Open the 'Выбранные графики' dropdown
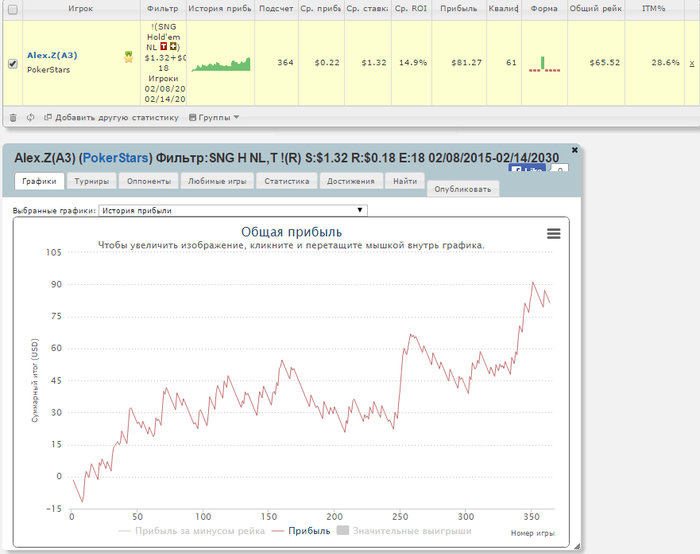 [x=233, y=211]
